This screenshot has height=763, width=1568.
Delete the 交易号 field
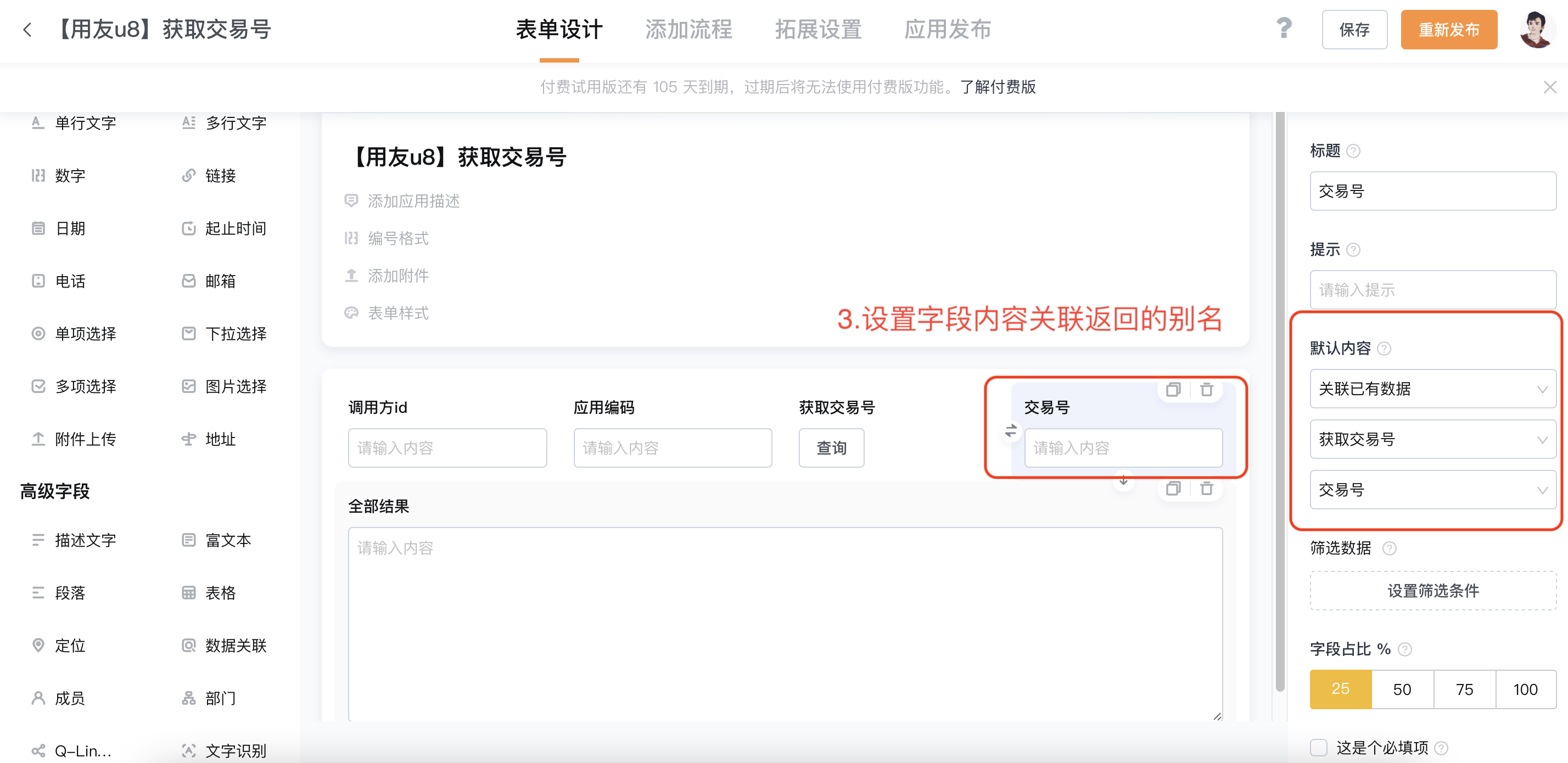pyautogui.click(x=1206, y=389)
